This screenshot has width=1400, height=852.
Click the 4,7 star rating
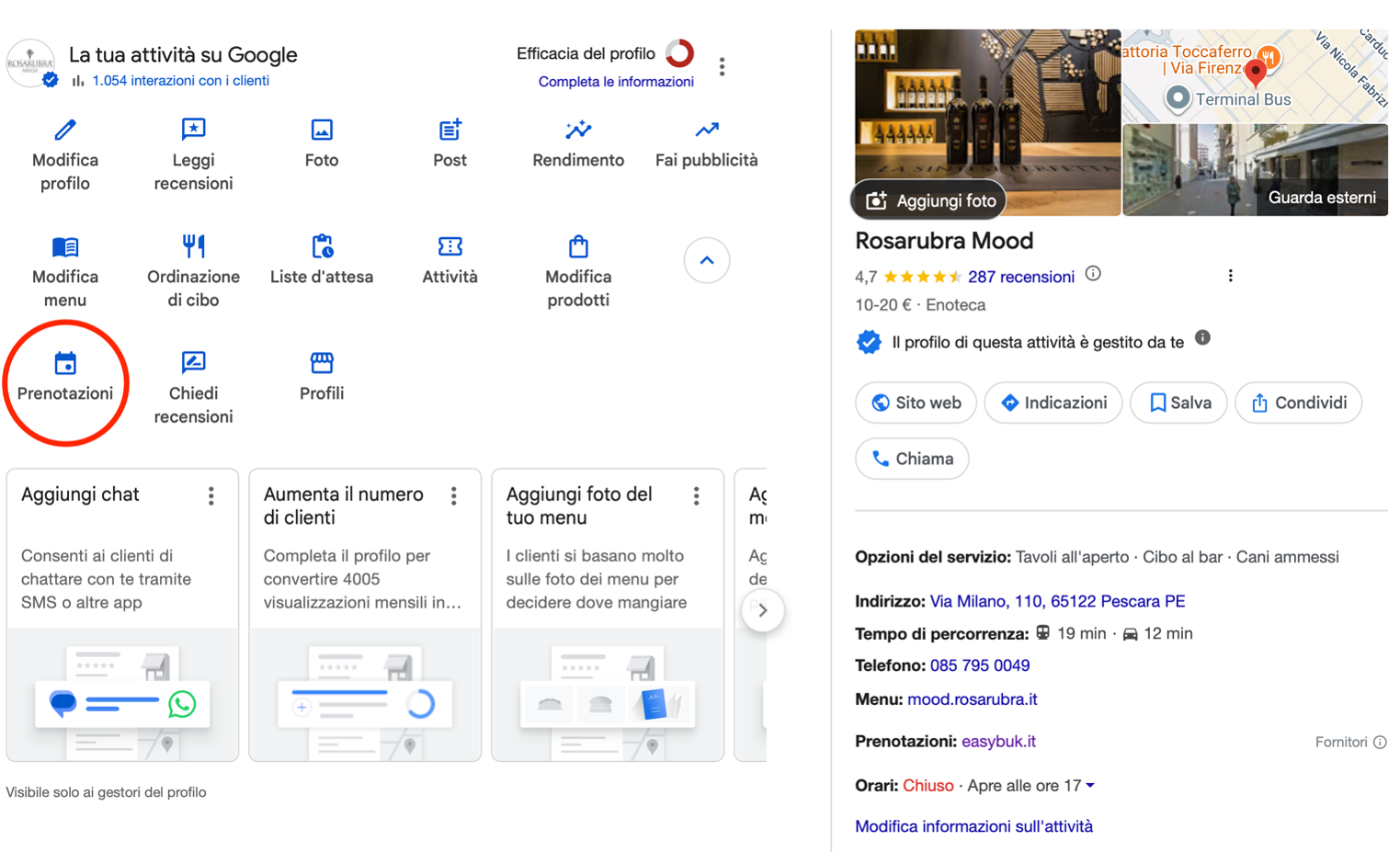(x=908, y=277)
